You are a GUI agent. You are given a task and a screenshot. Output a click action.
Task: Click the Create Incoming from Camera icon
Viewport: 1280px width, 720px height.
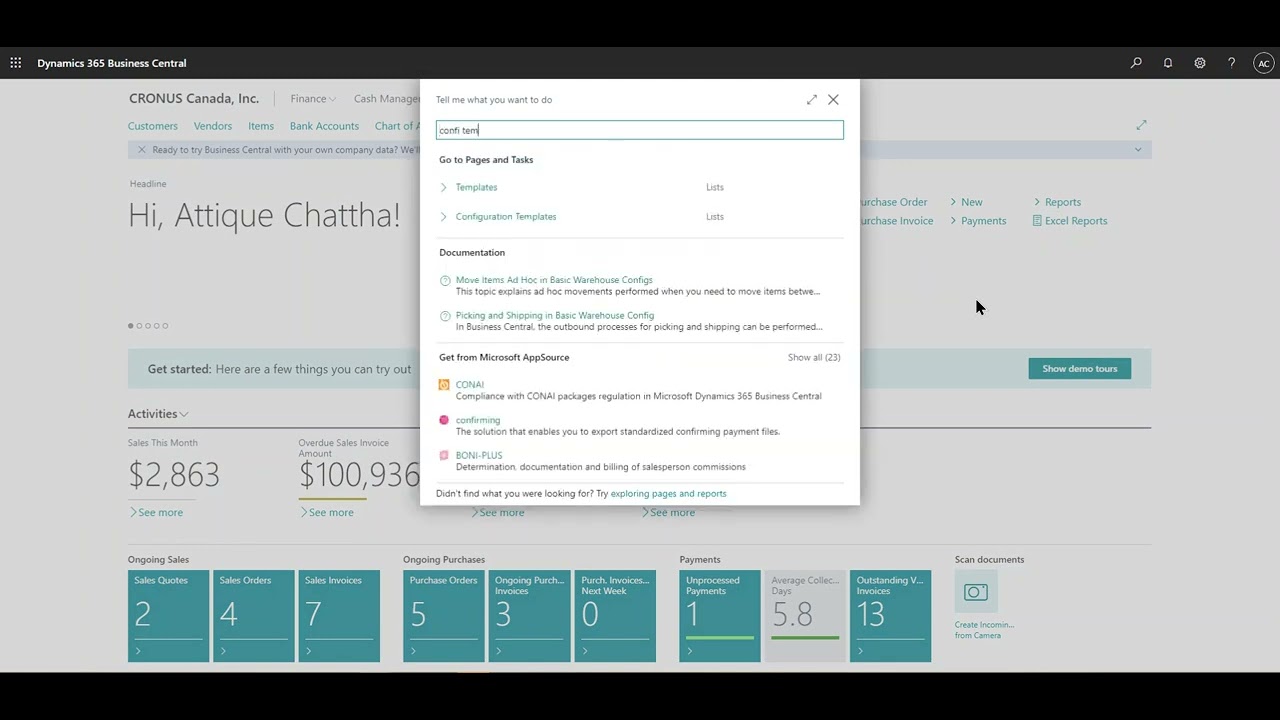976,593
